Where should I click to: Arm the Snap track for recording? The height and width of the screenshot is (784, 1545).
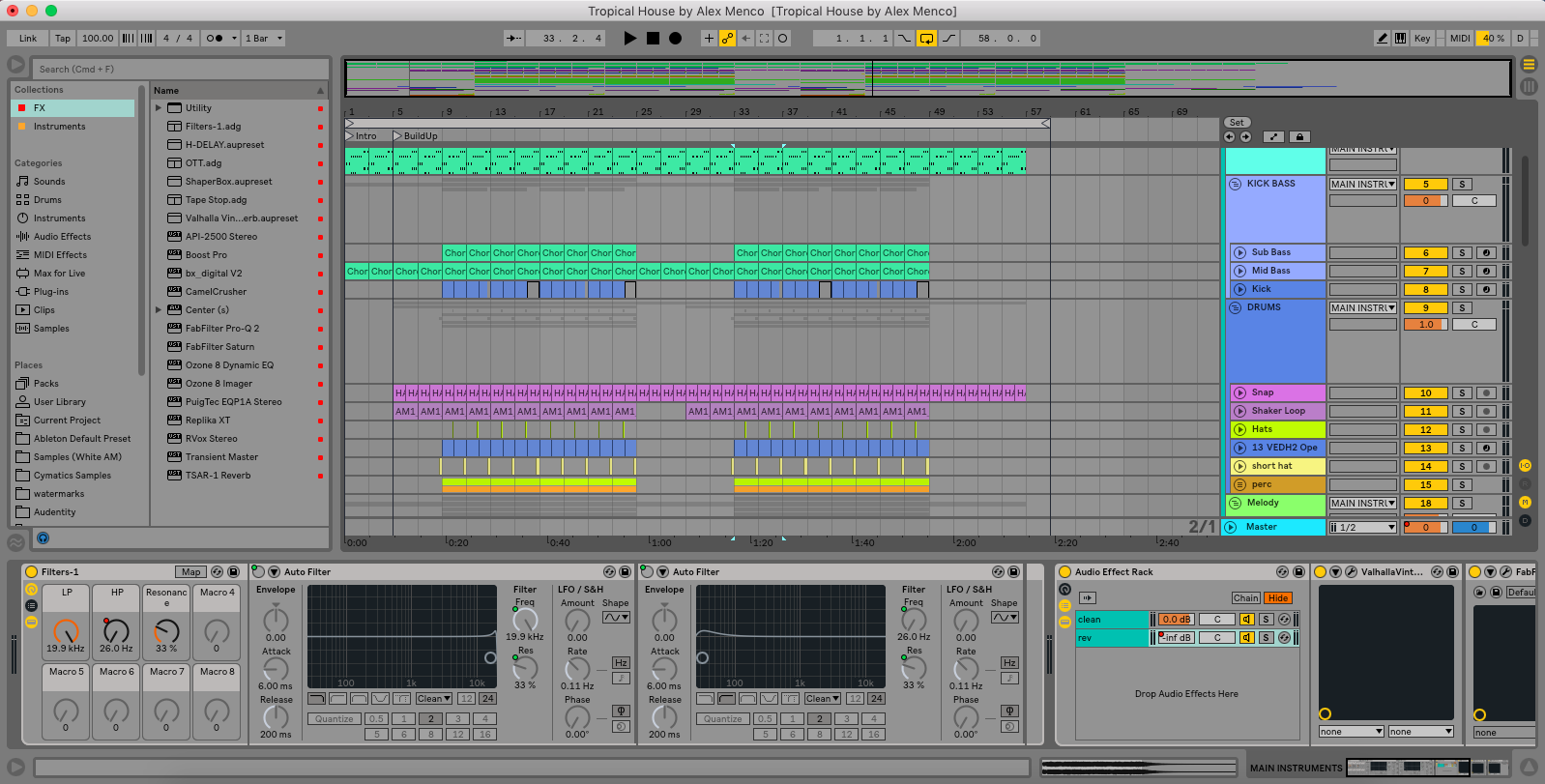click(1486, 393)
